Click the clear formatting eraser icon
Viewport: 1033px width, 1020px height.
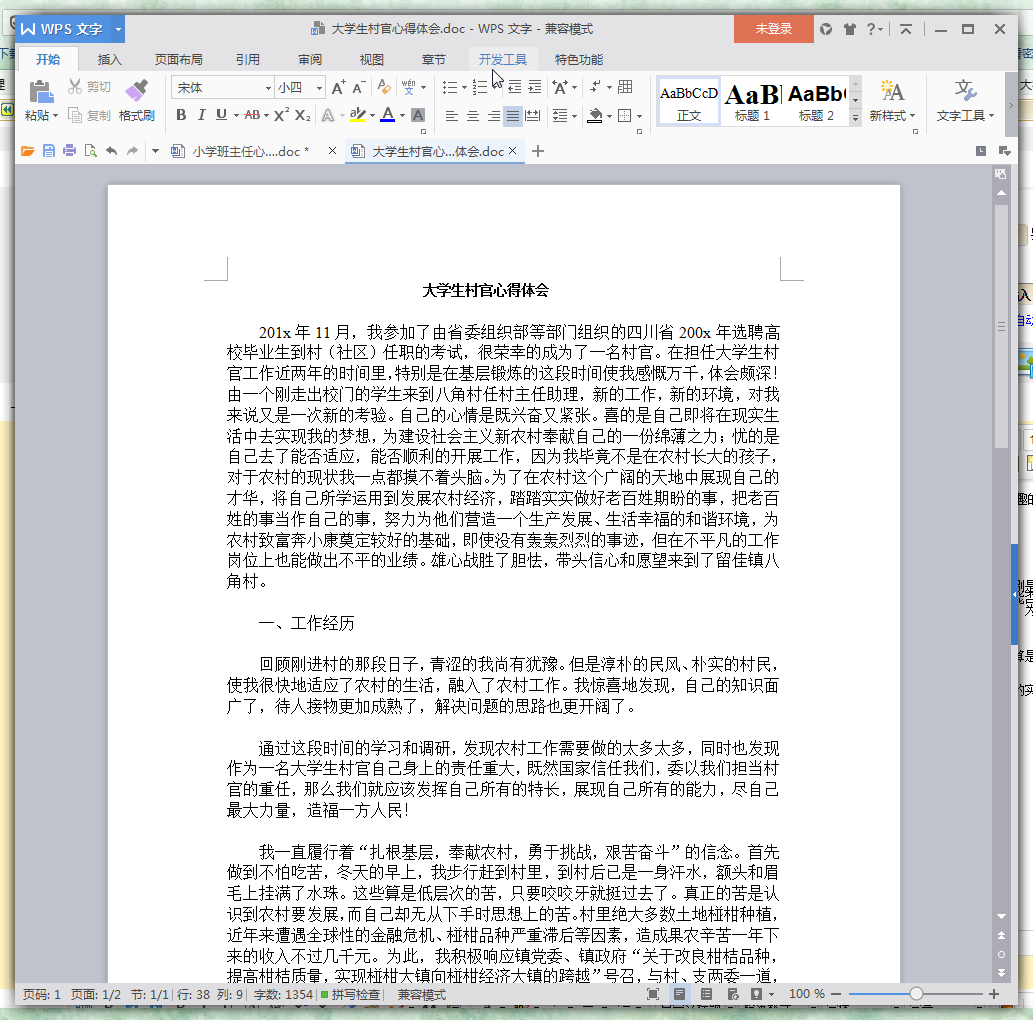pos(384,87)
